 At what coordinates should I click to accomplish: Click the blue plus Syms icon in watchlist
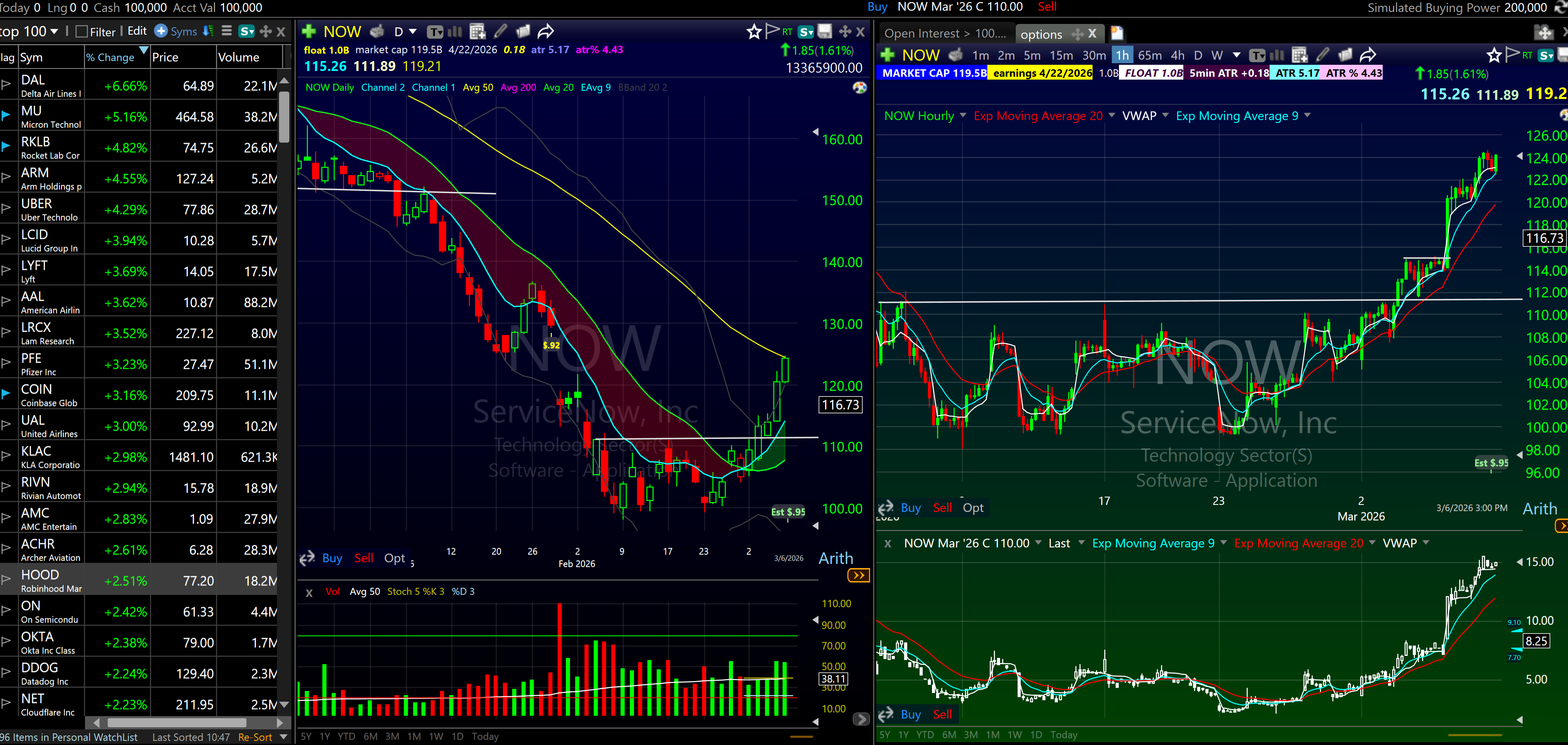pyautogui.click(x=161, y=31)
